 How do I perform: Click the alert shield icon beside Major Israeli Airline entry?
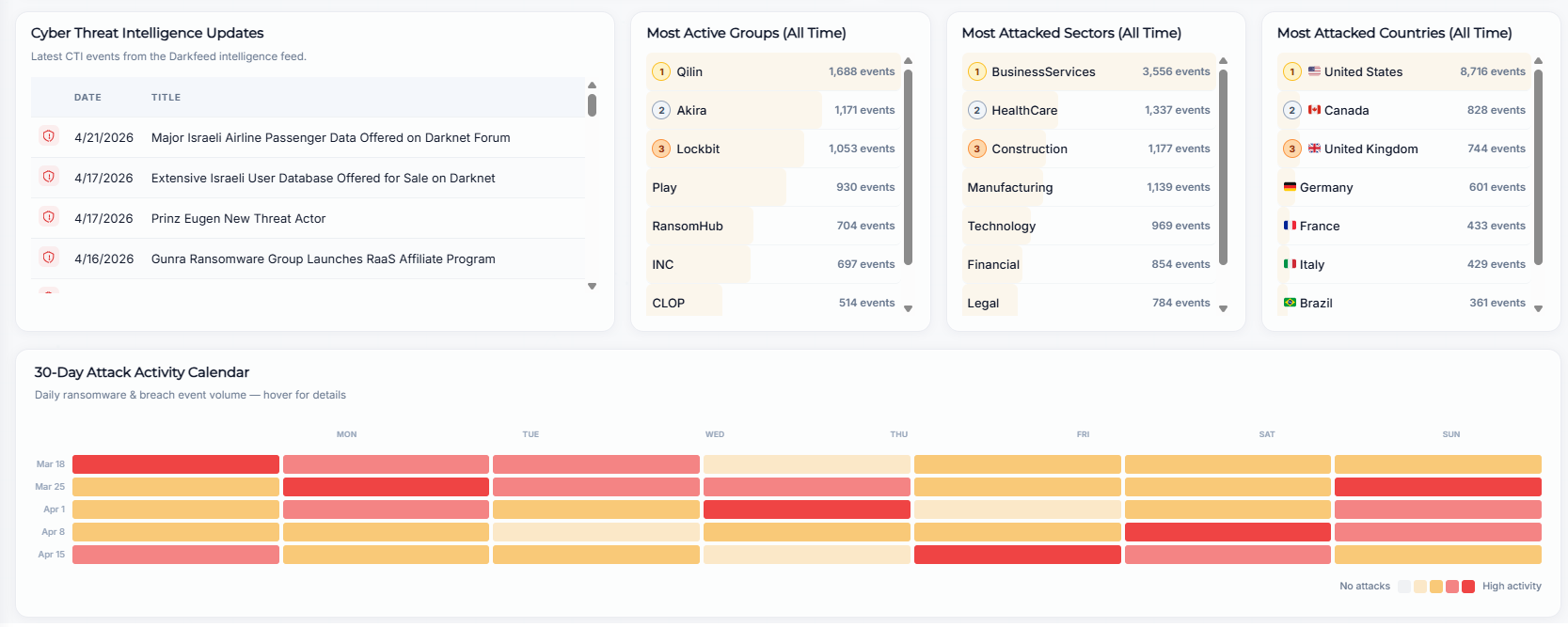tap(48, 136)
